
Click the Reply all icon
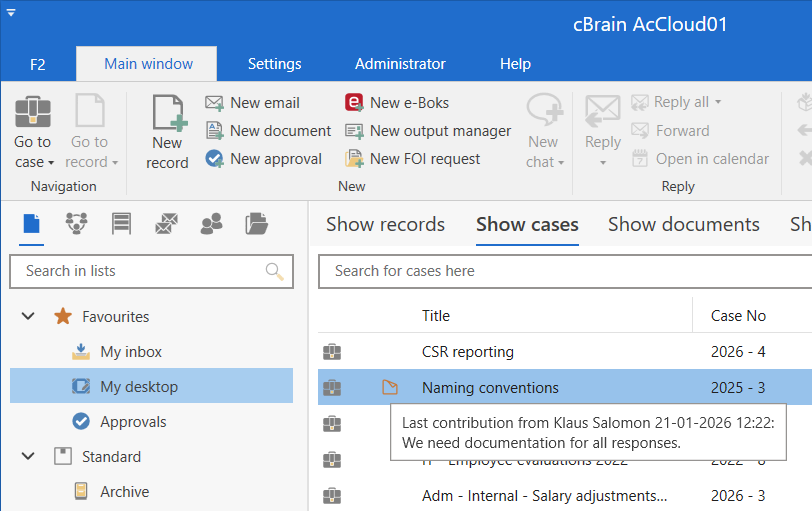(640, 103)
